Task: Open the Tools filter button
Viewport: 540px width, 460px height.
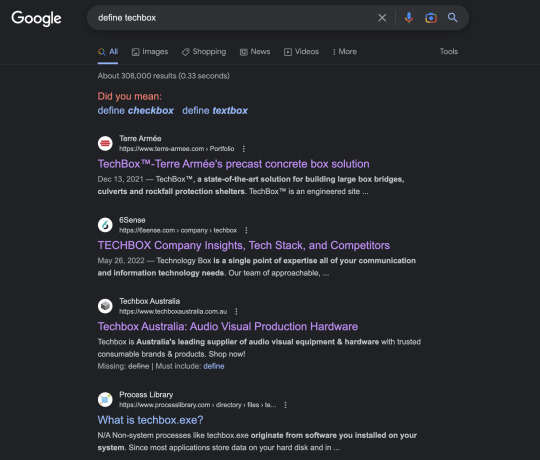Action: pos(449,52)
